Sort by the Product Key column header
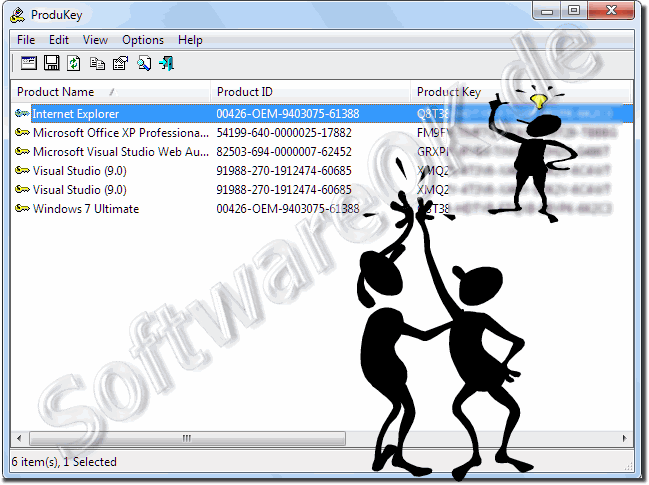 point(521,92)
